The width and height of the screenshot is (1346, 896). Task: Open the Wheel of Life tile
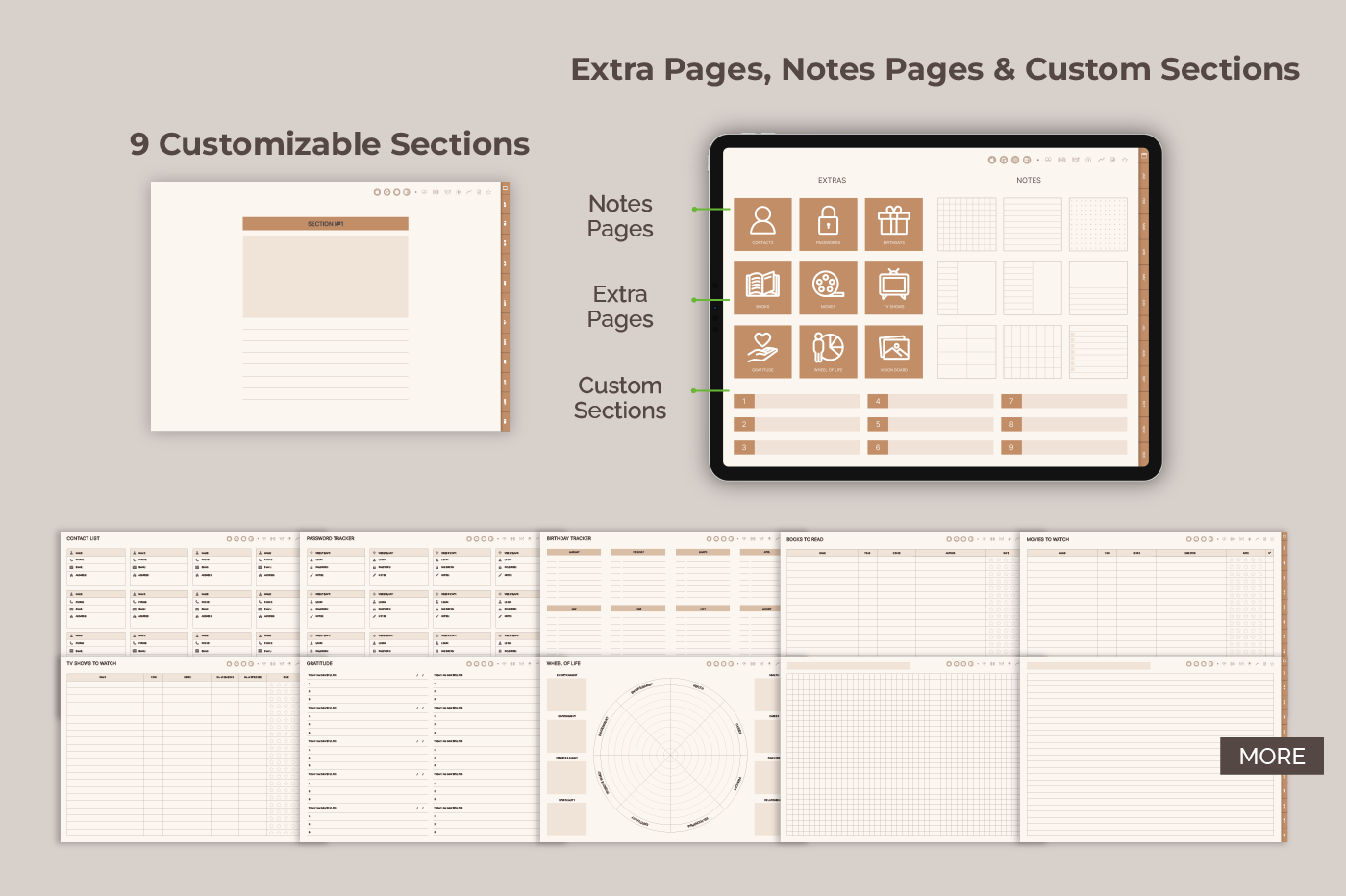pos(828,351)
